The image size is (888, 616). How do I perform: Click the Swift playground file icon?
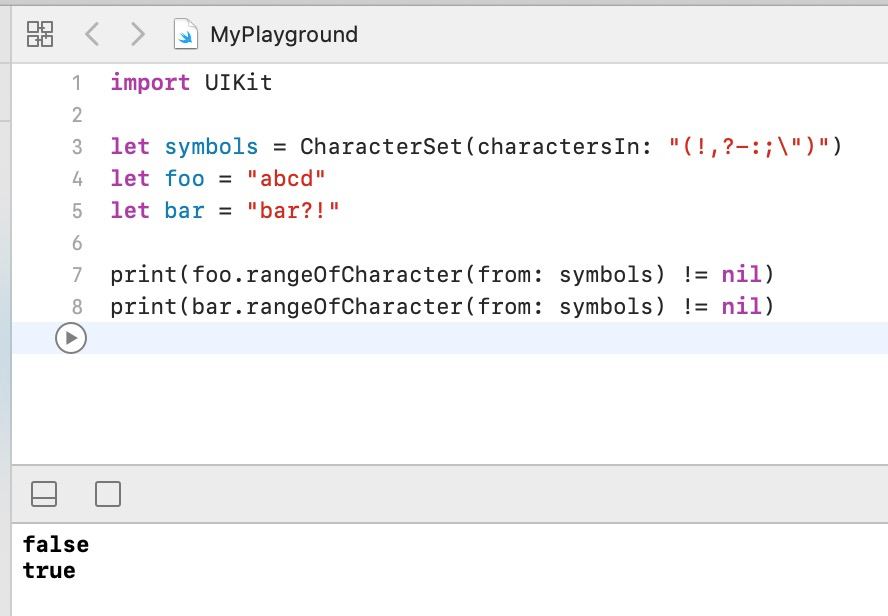pyautogui.click(x=186, y=34)
